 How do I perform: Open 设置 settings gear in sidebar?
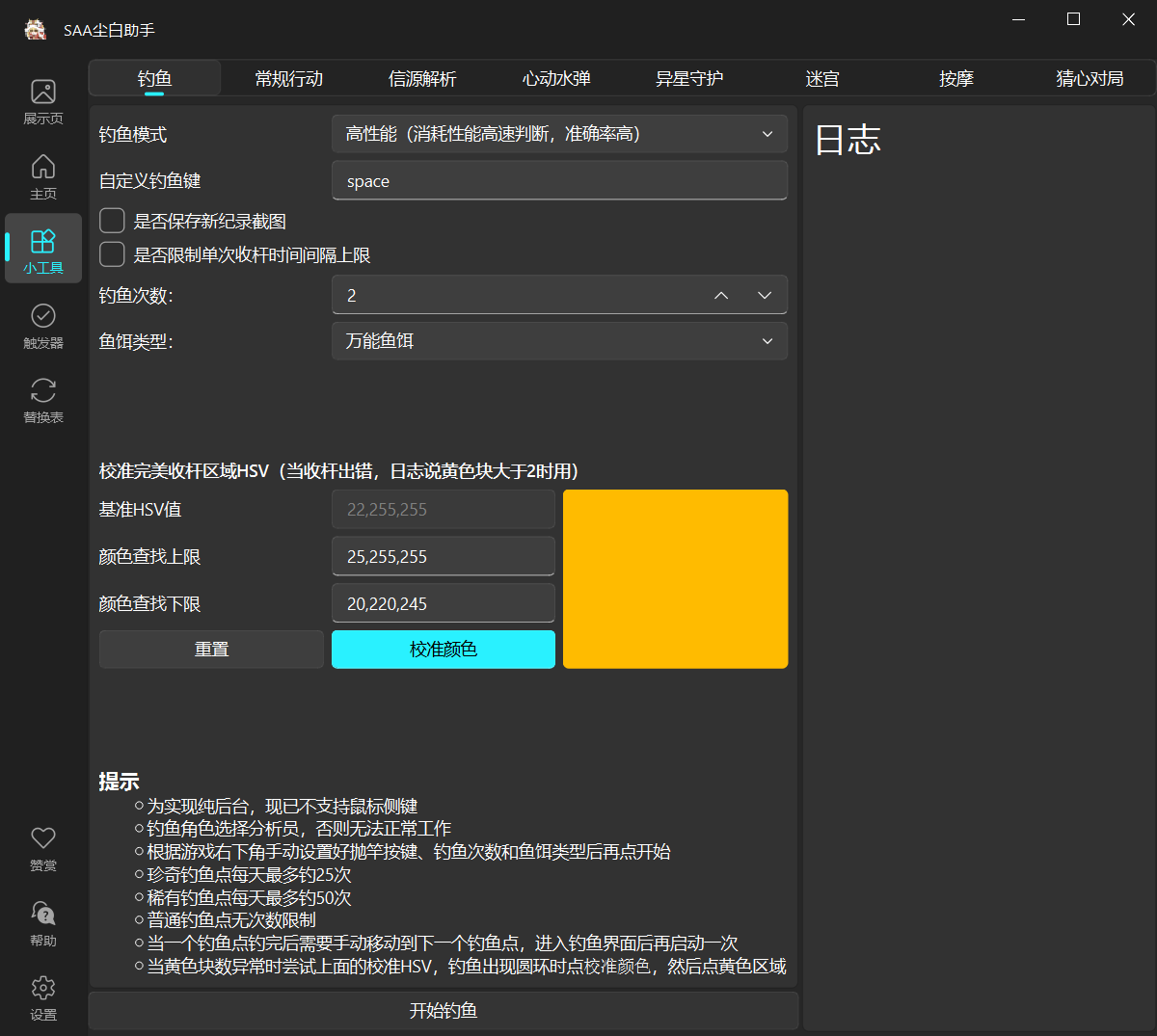pyautogui.click(x=43, y=997)
